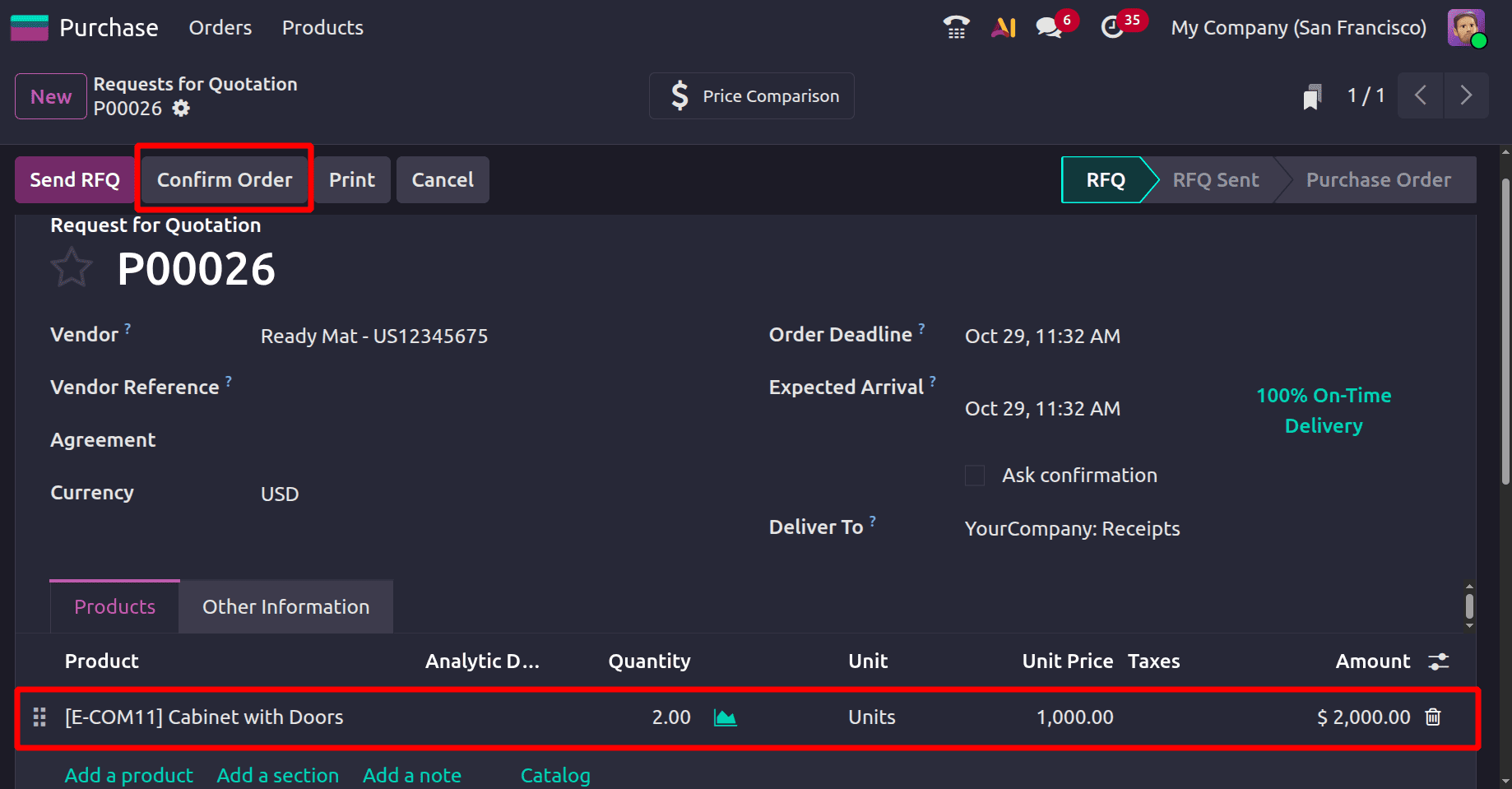Open the softphone dialer icon
Image resolution: width=1512 pixels, height=789 pixels.
(955, 26)
